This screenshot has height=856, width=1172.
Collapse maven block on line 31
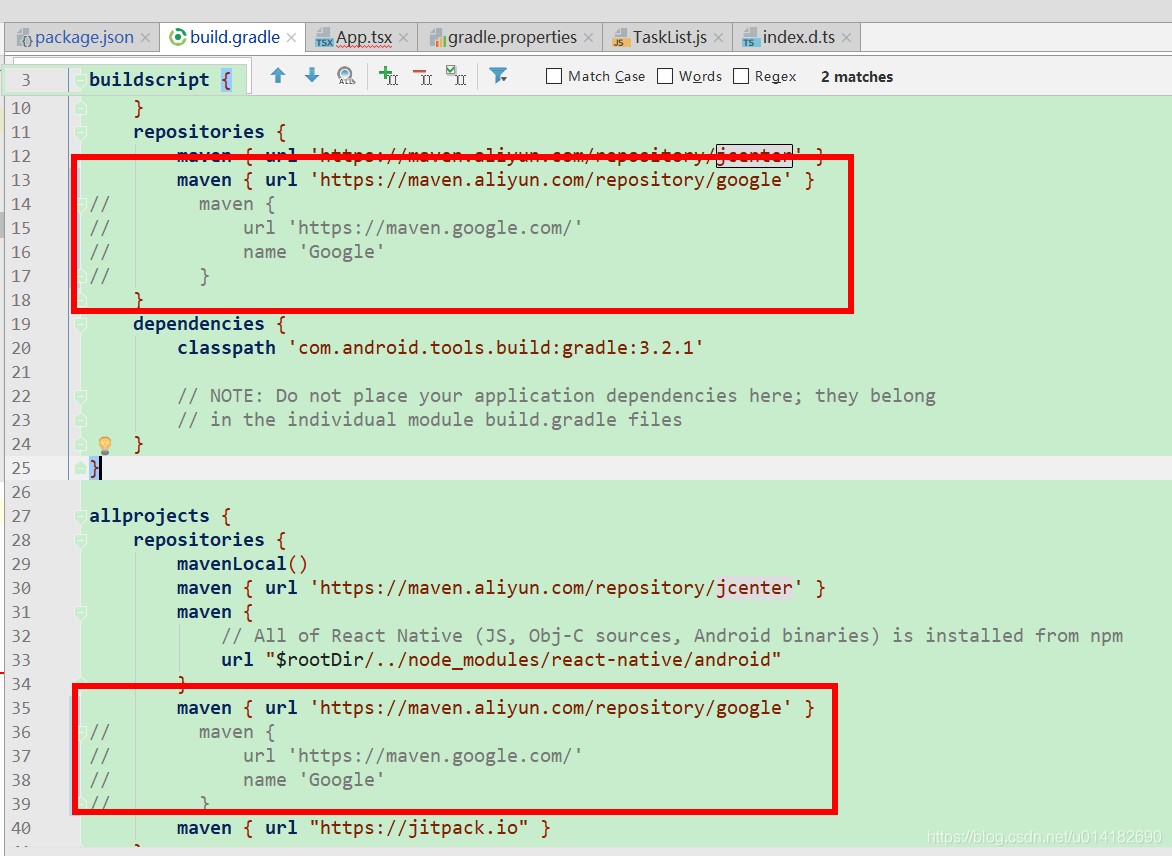point(81,612)
